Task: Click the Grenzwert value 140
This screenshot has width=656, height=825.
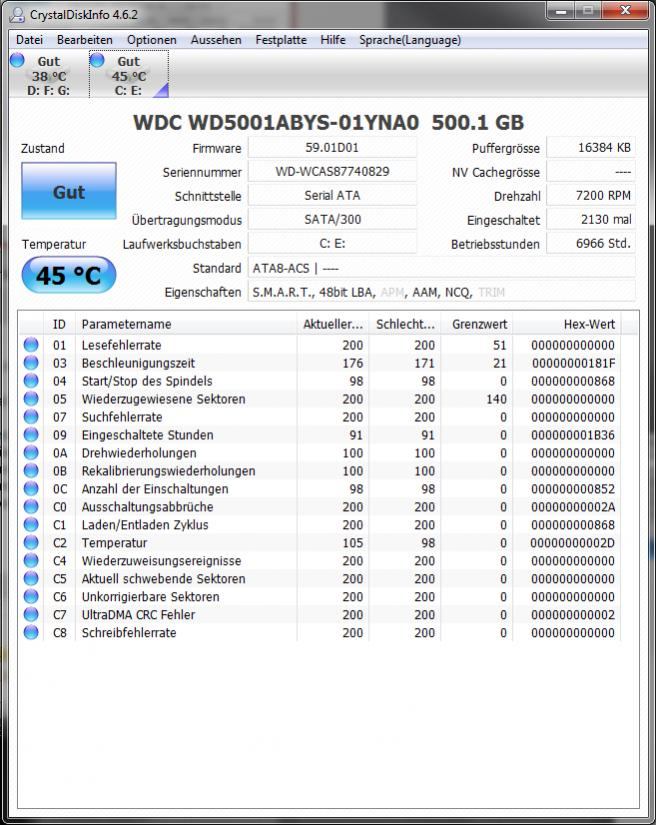Action: tap(497, 399)
